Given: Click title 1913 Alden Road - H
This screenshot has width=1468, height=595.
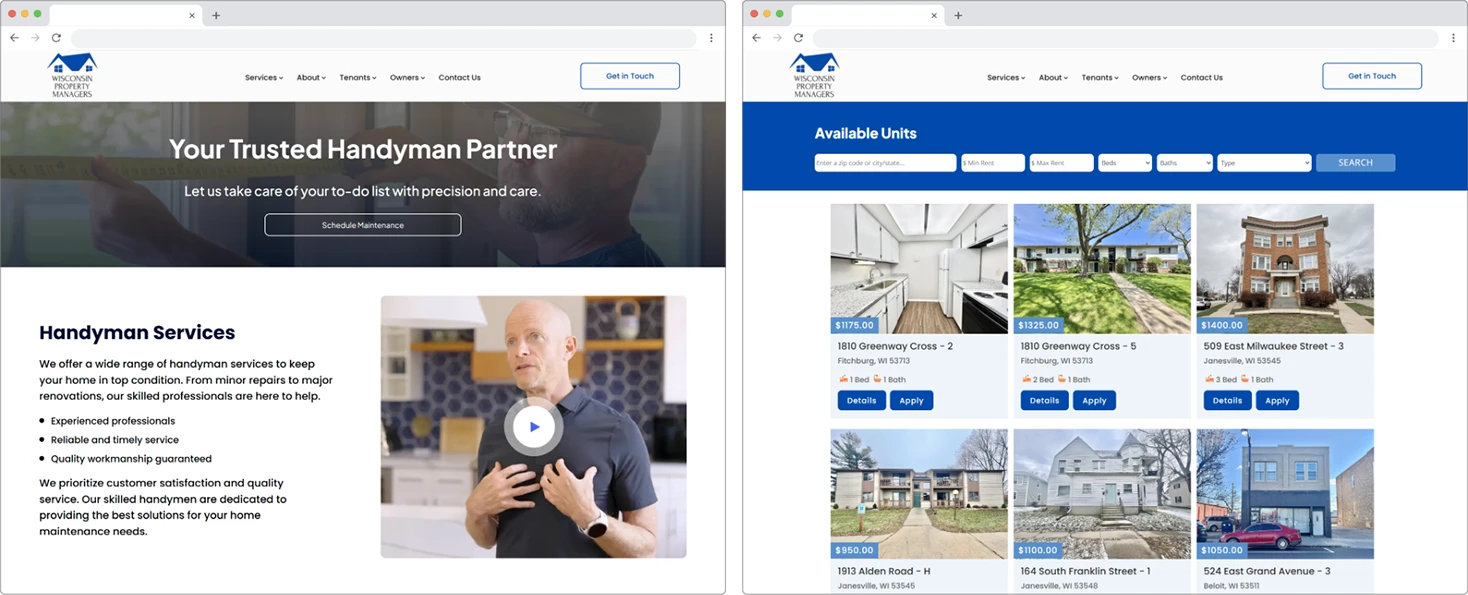Looking at the screenshot, I should [884, 571].
